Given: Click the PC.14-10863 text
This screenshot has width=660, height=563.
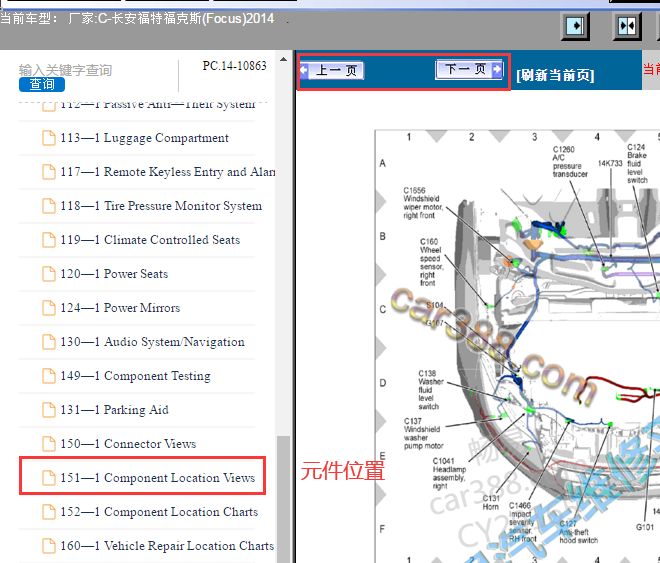Looking at the screenshot, I should pyautogui.click(x=234, y=66).
